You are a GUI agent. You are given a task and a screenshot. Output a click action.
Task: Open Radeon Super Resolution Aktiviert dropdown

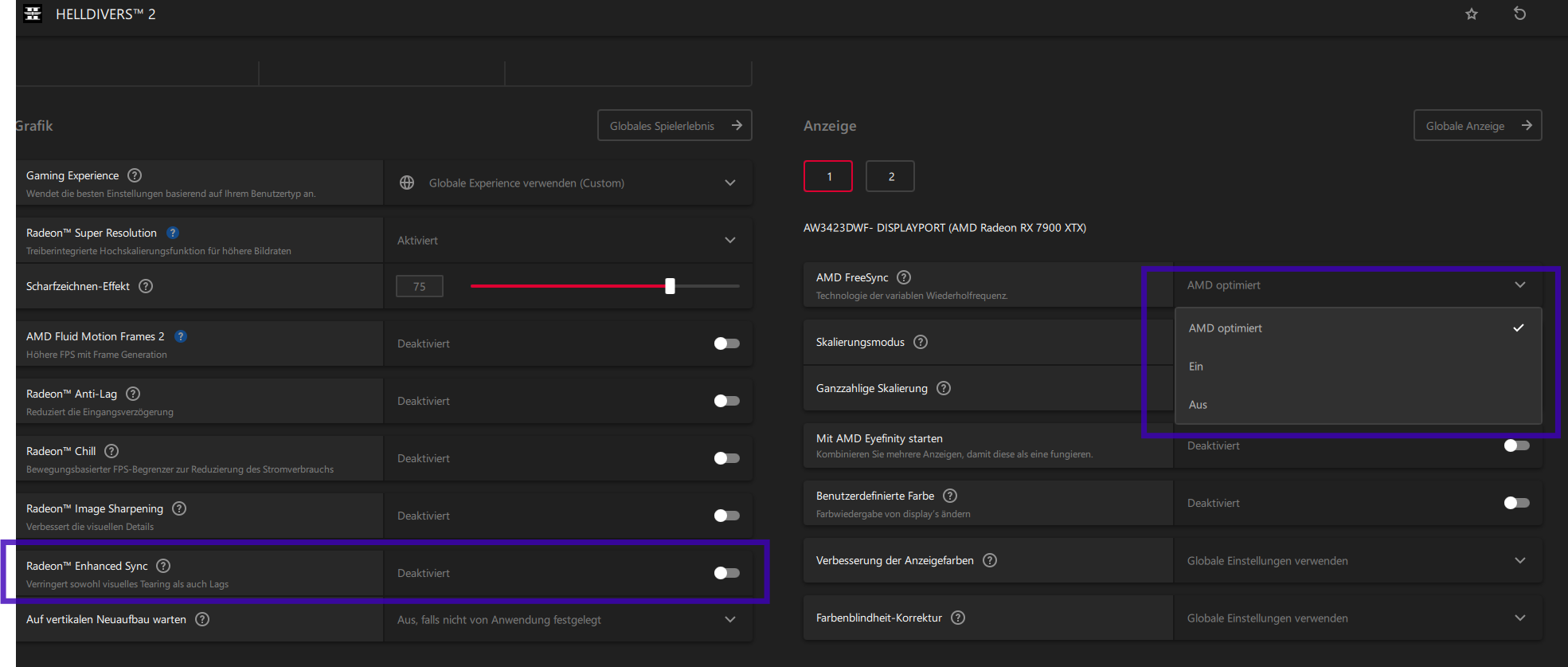coord(568,240)
